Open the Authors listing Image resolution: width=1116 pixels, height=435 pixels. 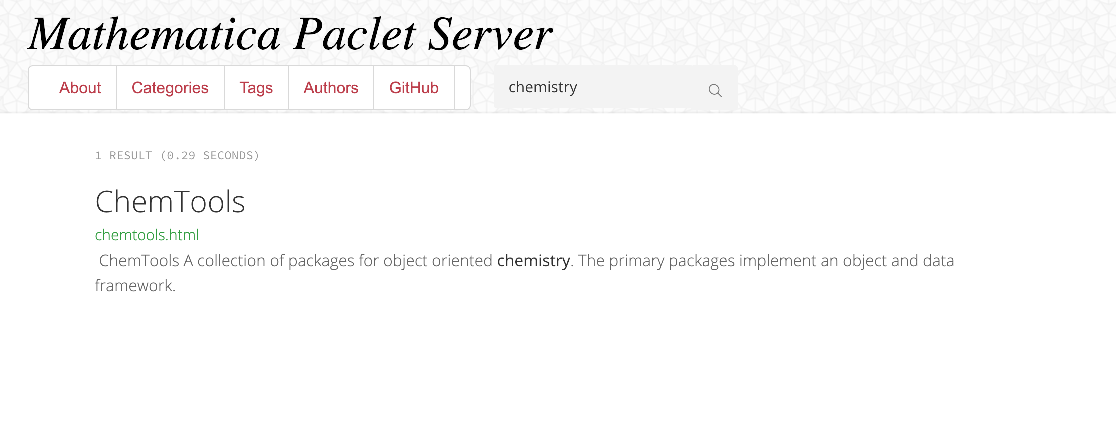pos(331,88)
